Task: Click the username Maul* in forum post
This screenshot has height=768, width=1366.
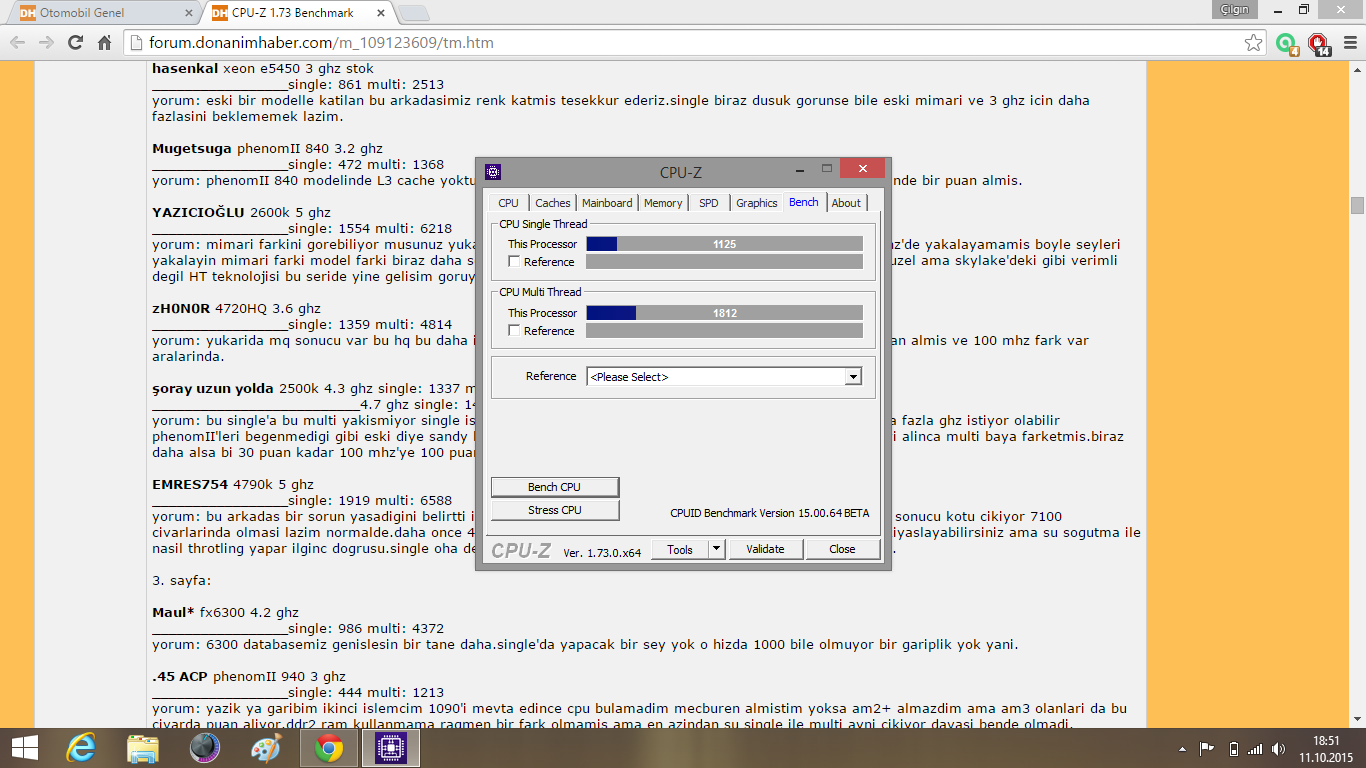Action: 173,613
